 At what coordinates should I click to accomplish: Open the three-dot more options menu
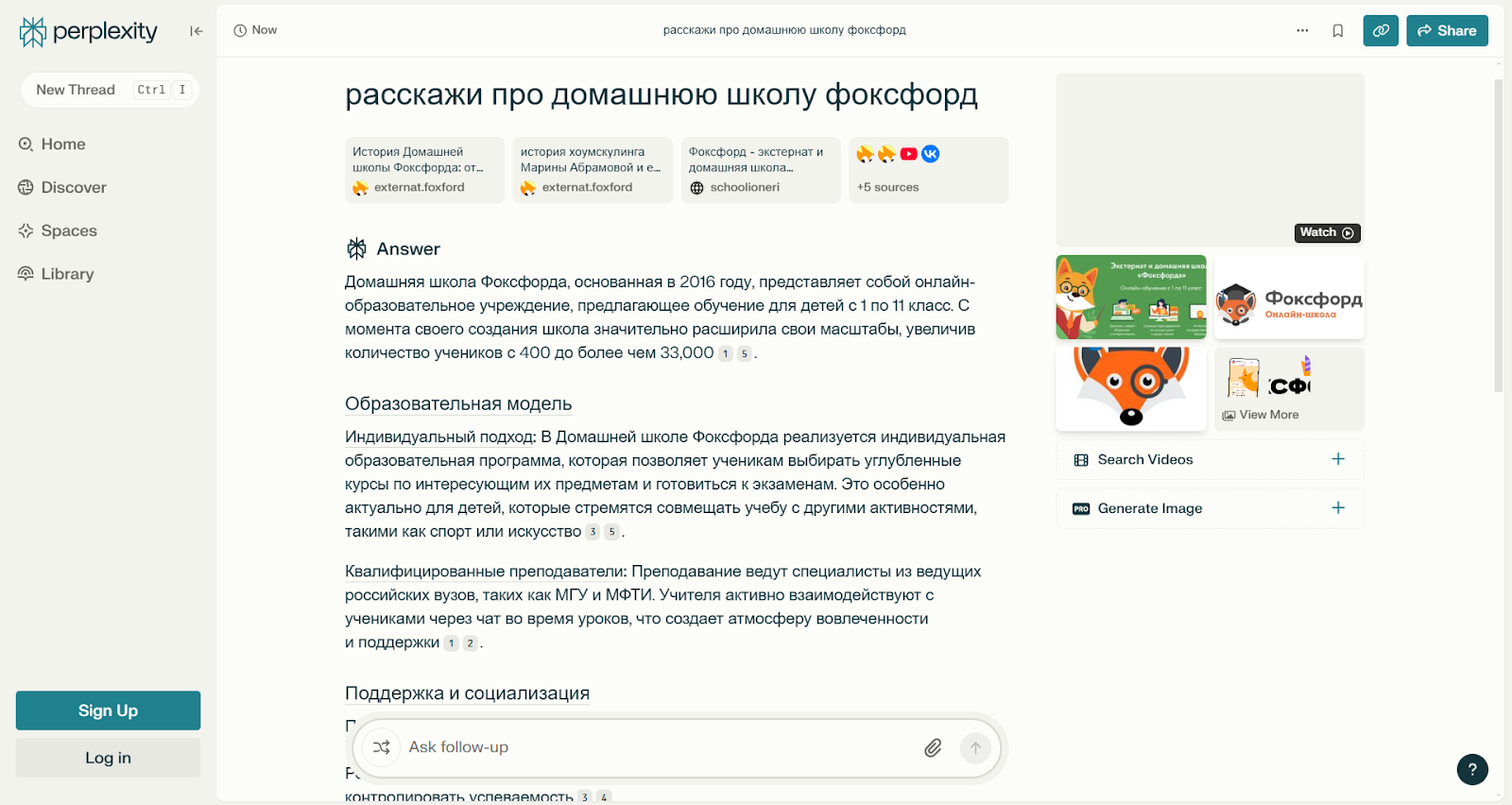click(x=1302, y=30)
